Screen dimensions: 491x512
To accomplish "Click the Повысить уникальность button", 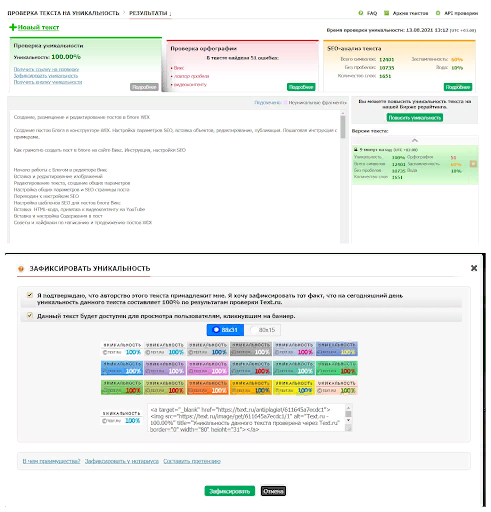I will pos(415,118).
